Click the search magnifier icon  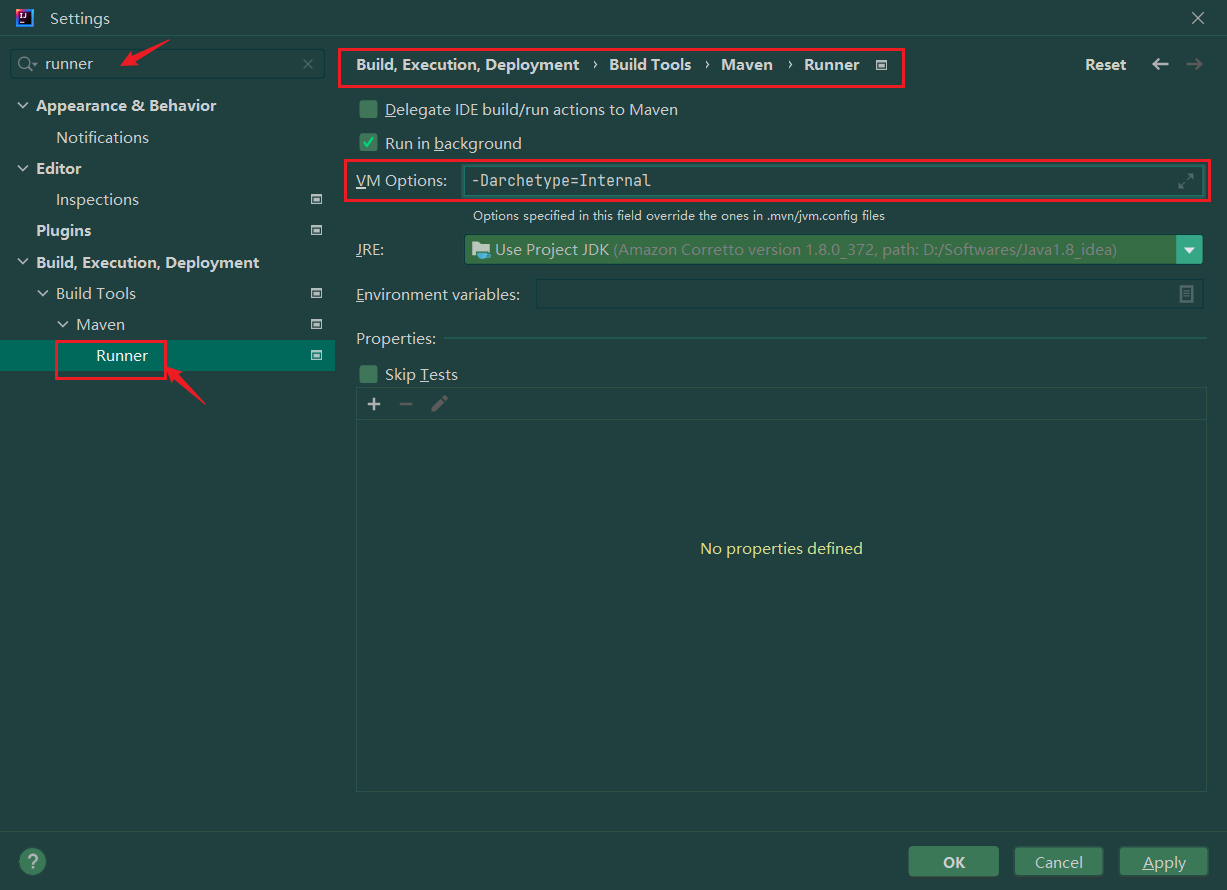27,64
